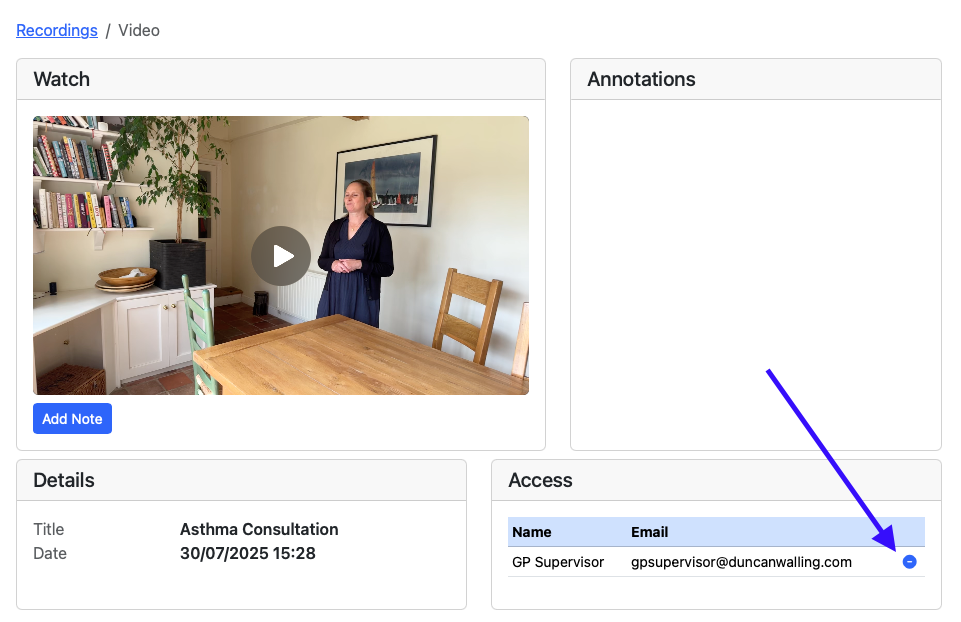The image size is (961, 622).
Task: Click the Access panel header
Action: [x=540, y=480]
